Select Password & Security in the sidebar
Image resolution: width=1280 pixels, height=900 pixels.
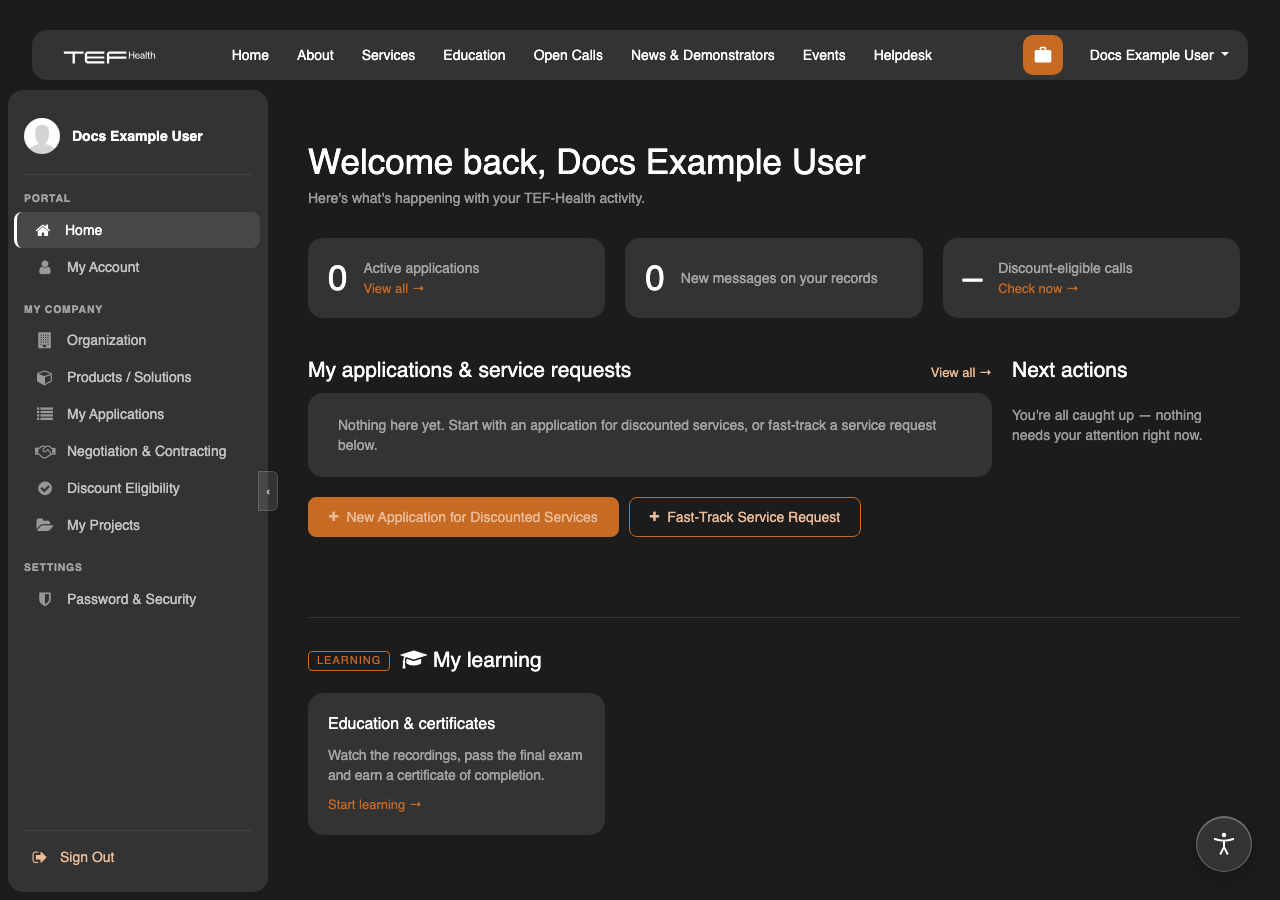(x=137, y=599)
